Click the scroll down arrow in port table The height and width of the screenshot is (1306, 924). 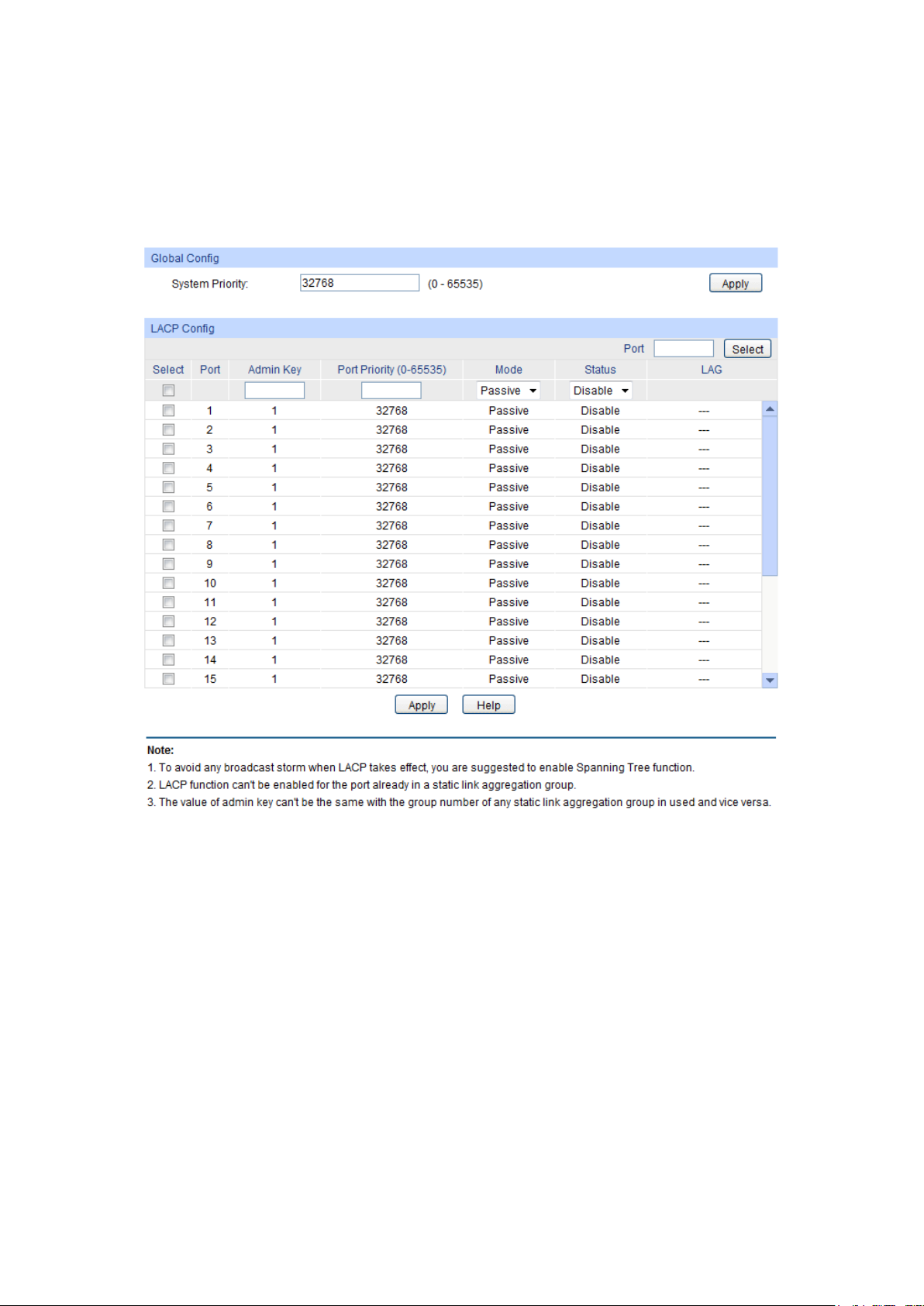pos(770,680)
